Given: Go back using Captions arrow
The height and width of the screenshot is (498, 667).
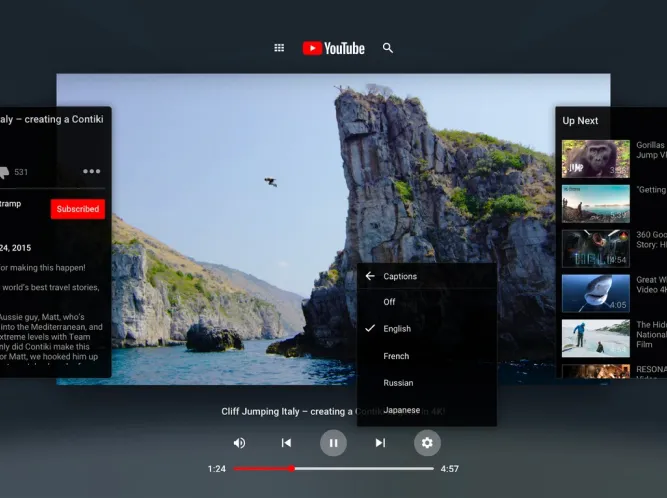Looking at the screenshot, I should [370, 276].
